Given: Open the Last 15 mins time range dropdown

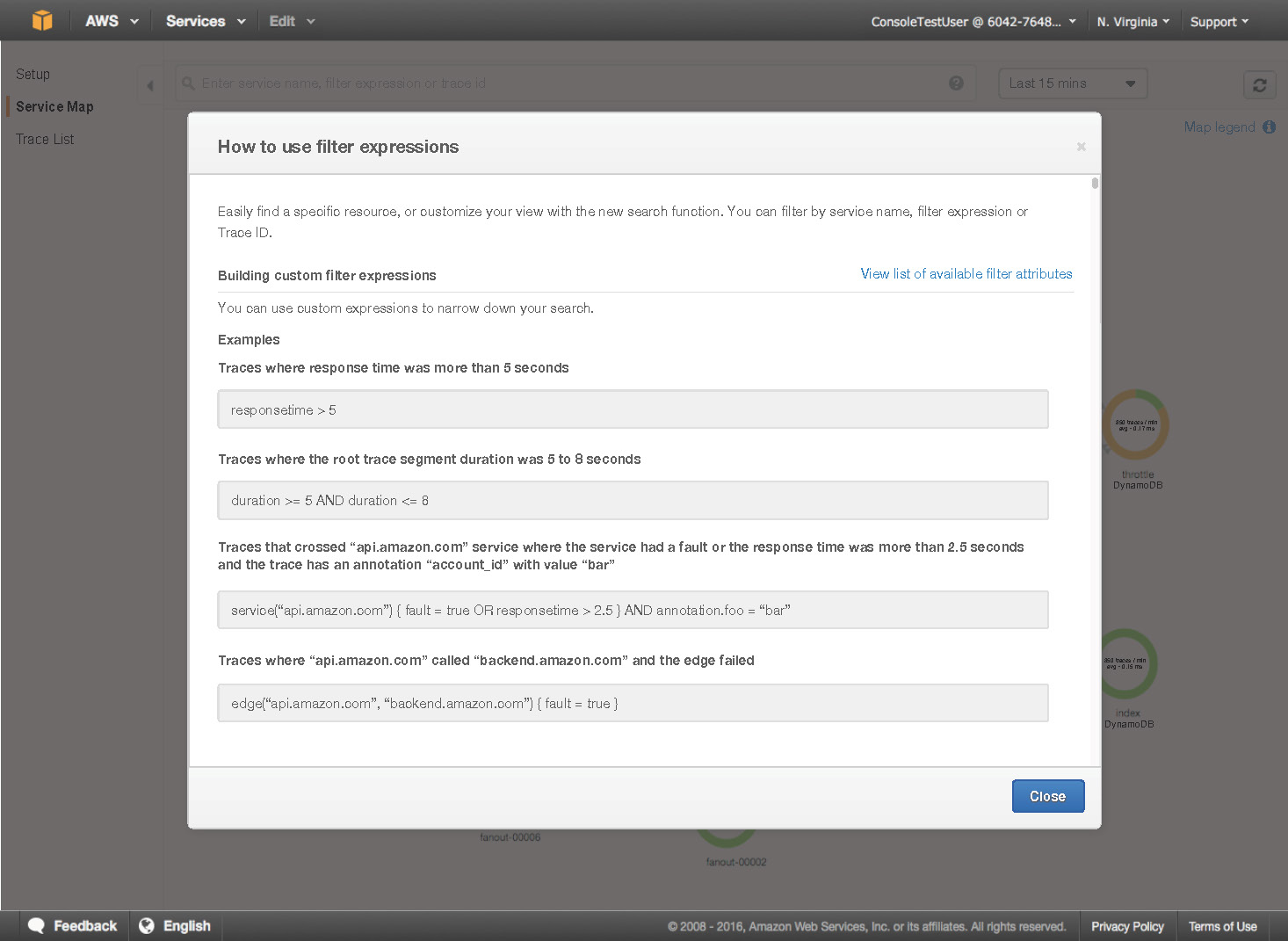Looking at the screenshot, I should click(x=1073, y=83).
